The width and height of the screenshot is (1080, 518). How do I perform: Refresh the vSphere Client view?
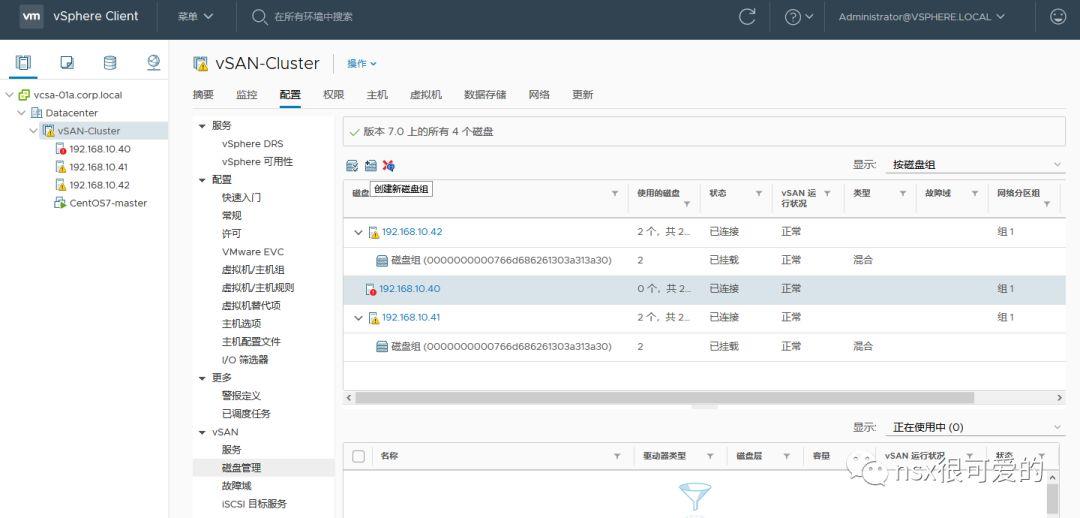point(747,17)
